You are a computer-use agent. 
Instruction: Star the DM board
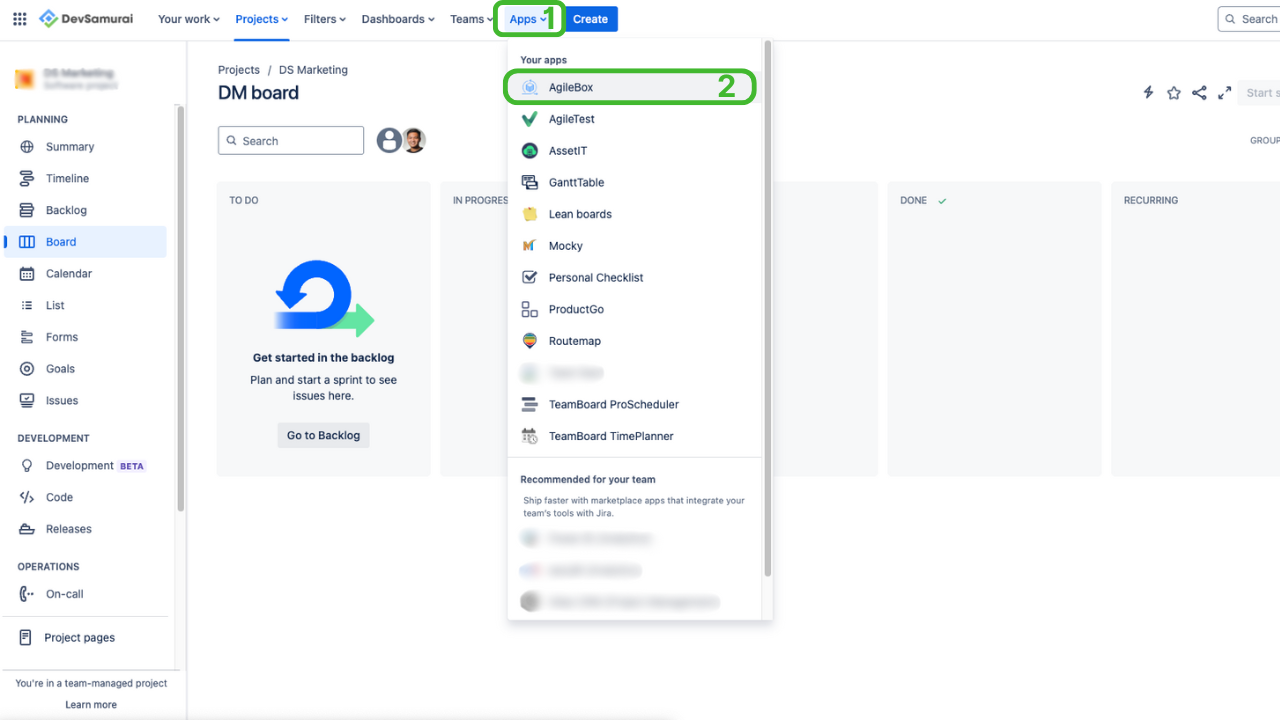point(1173,93)
